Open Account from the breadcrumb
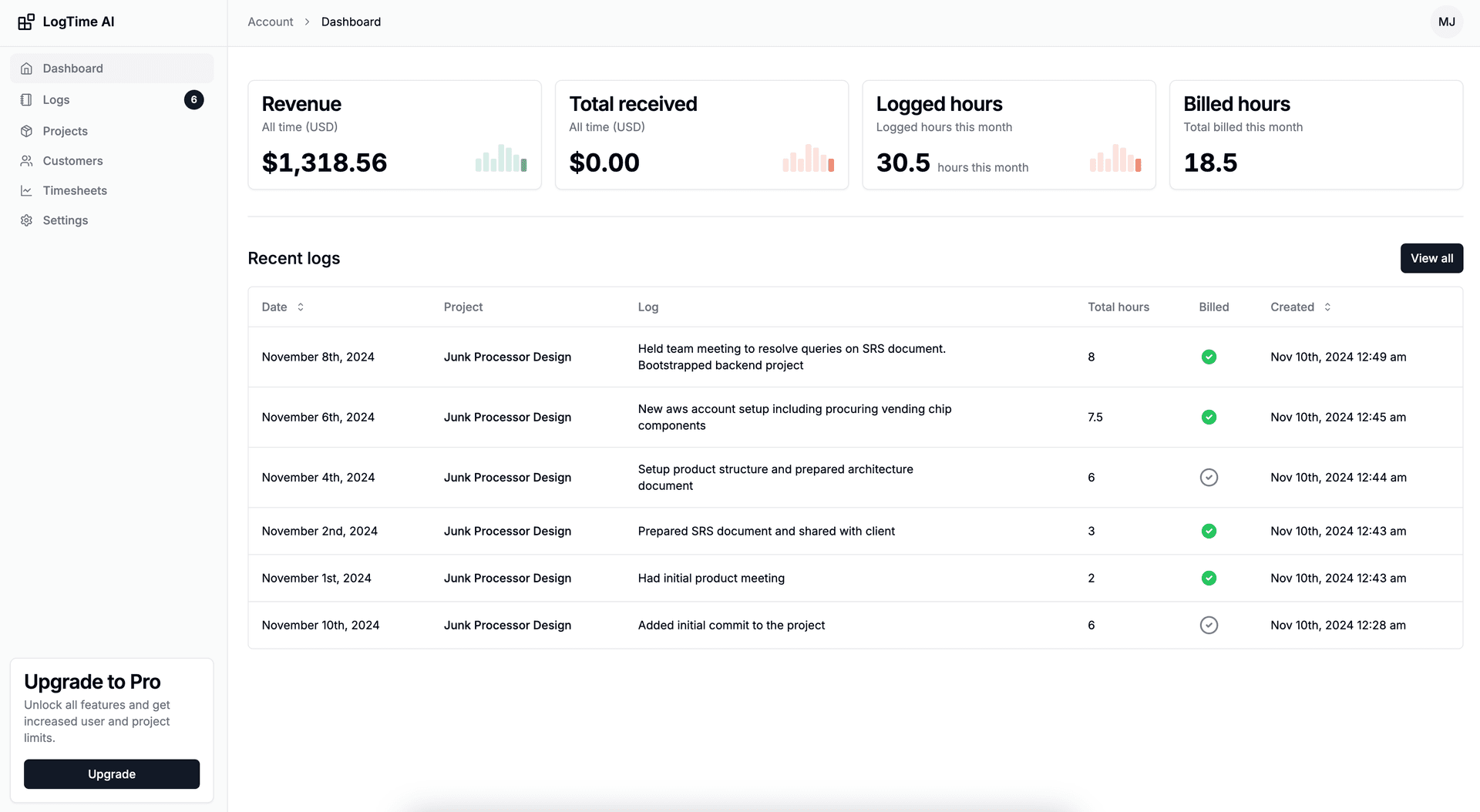The width and height of the screenshot is (1480, 812). point(270,22)
